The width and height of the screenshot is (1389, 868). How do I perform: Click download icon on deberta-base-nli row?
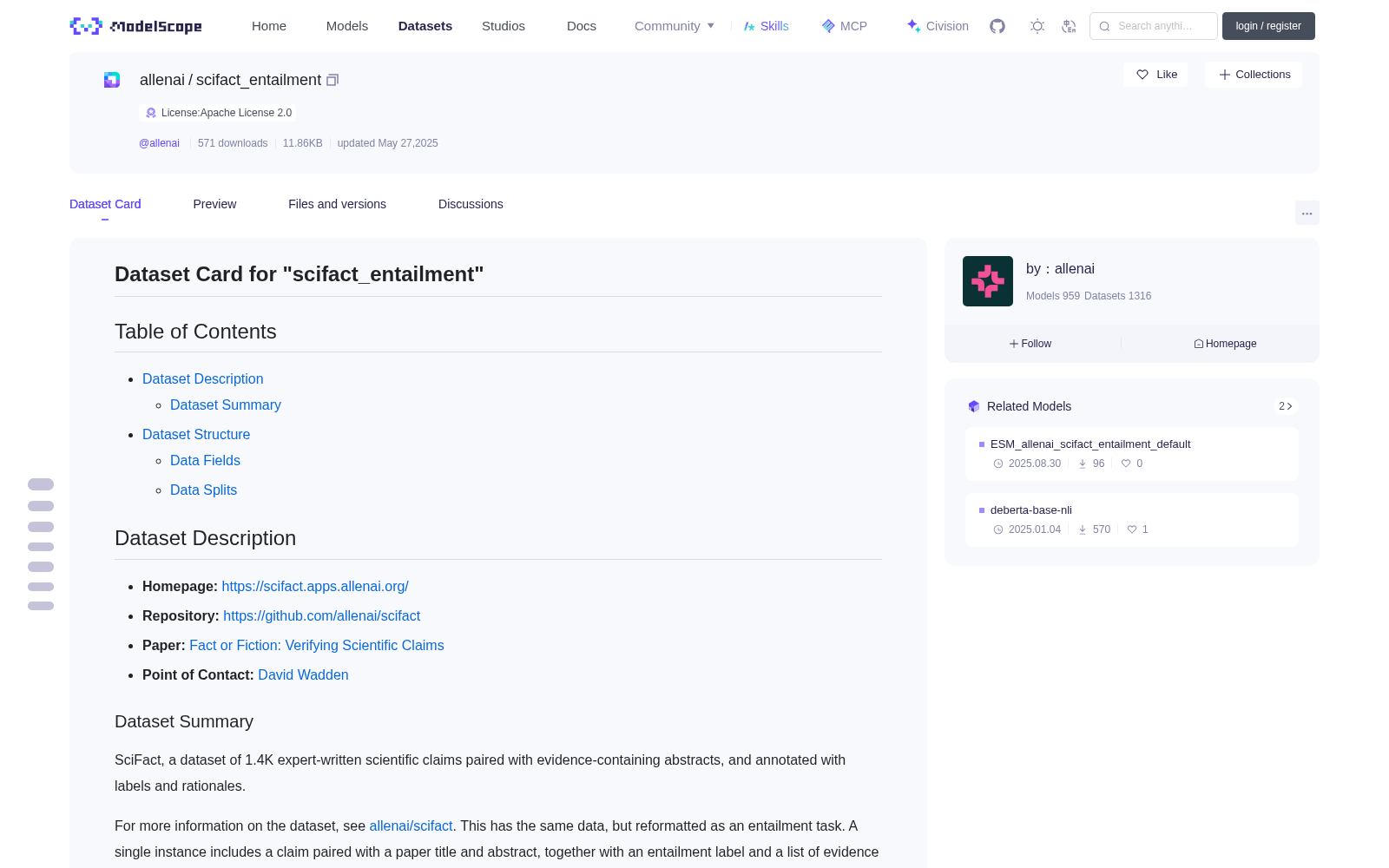pos(1083,529)
